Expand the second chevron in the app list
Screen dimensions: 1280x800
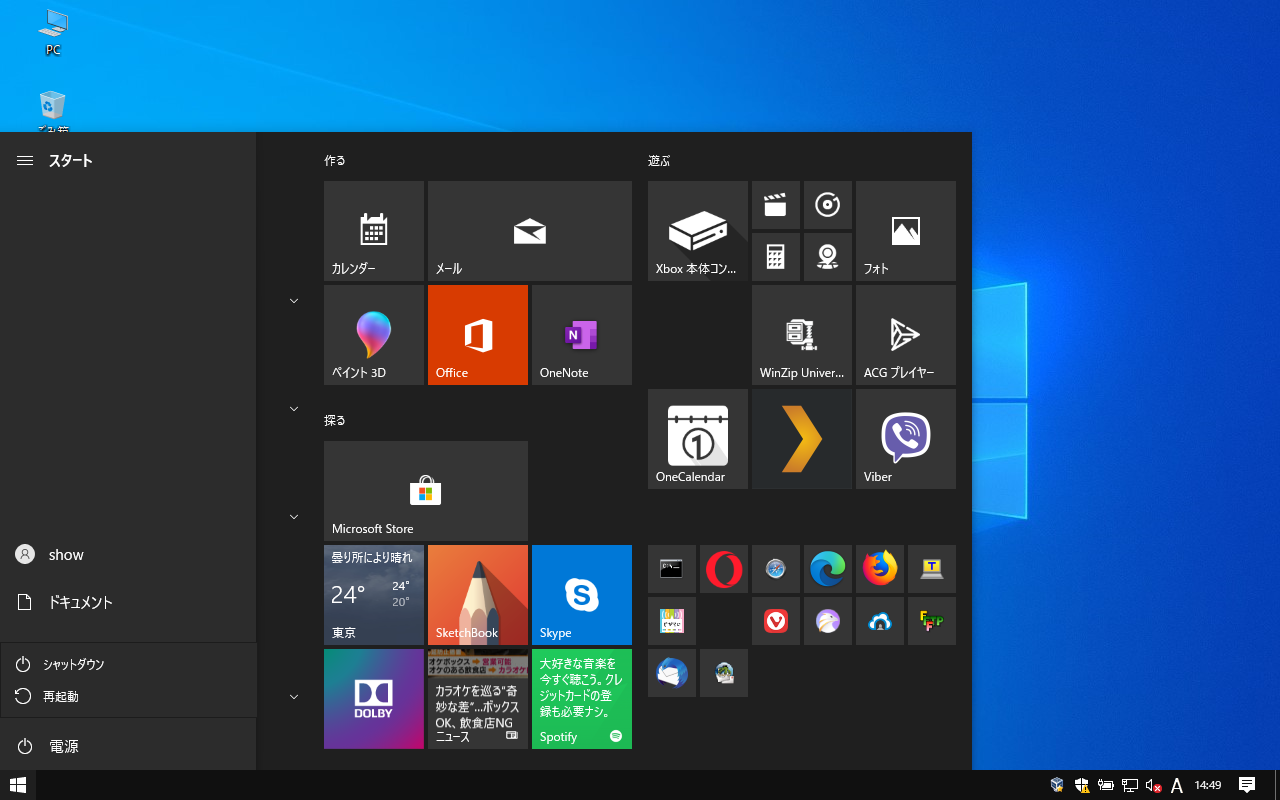[294, 409]
